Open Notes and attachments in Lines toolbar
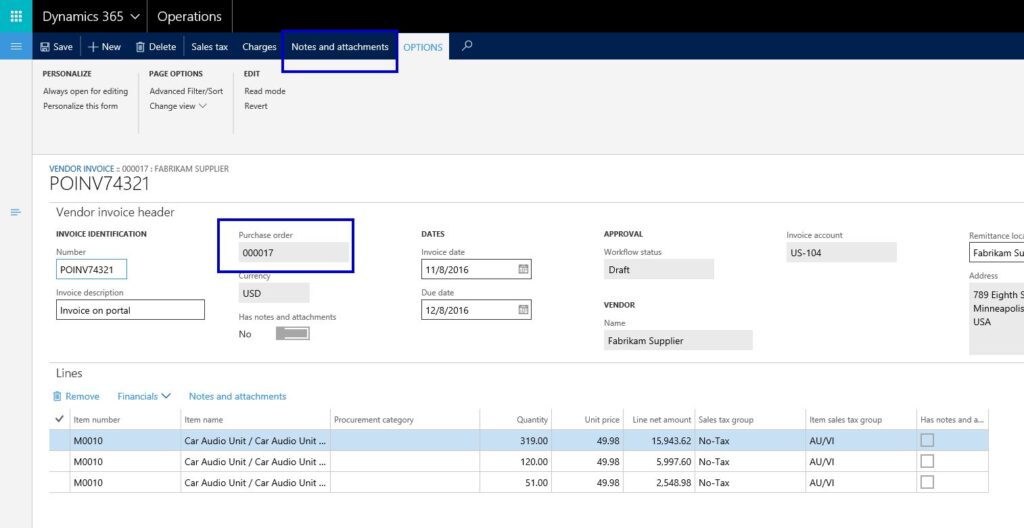1024x528 pixels. point(238,396)
